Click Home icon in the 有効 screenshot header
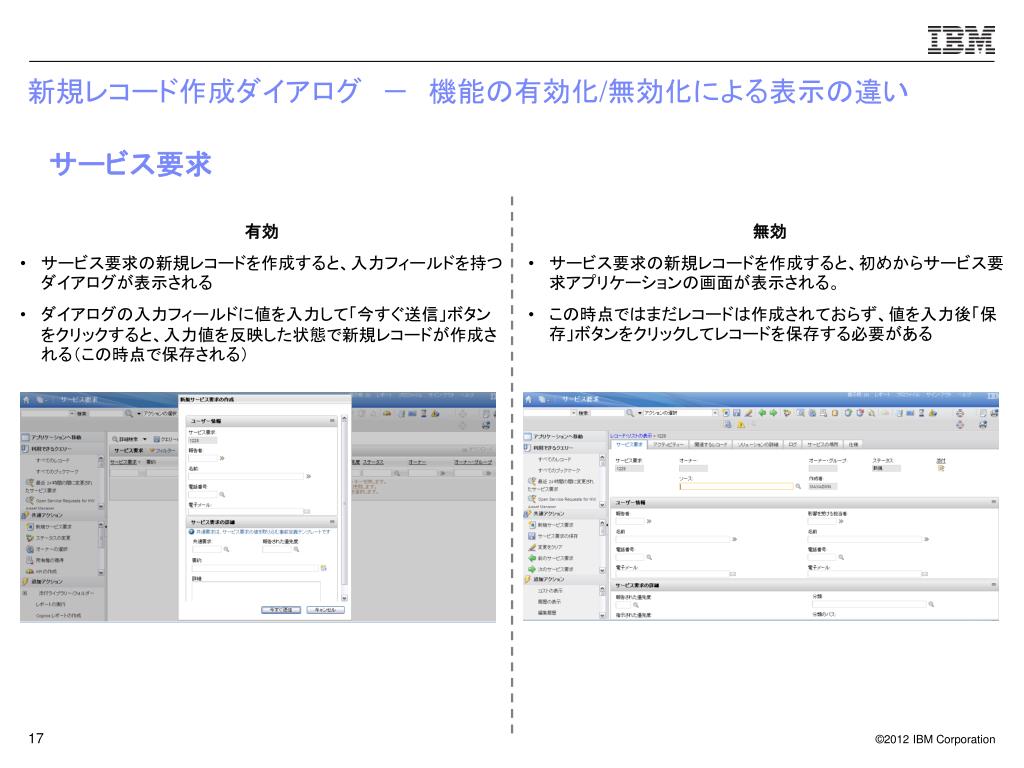1024x768 pixels. (26, 399)
